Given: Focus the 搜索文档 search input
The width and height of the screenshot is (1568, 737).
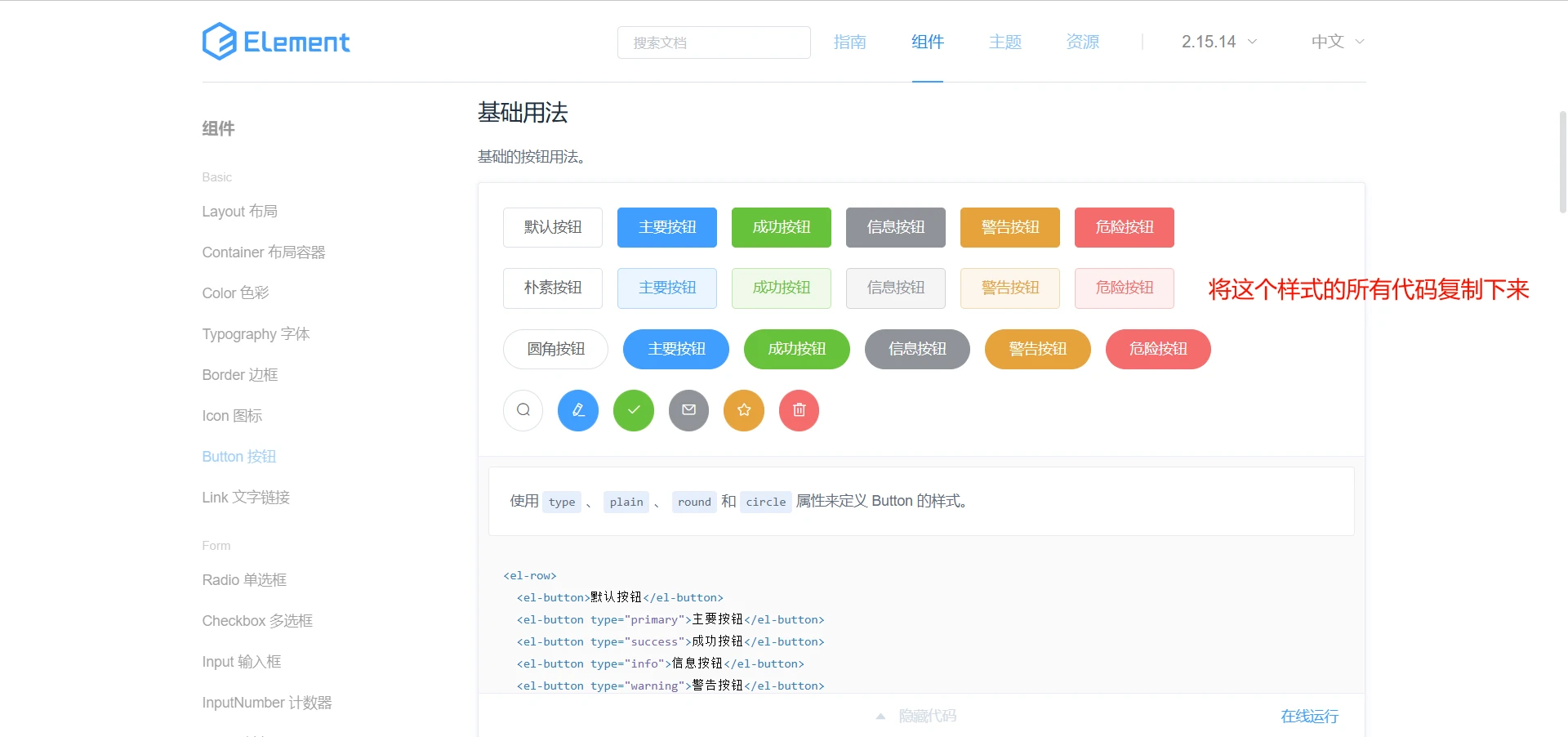Looking at the screenshot, I should click(x=713, y=42).
